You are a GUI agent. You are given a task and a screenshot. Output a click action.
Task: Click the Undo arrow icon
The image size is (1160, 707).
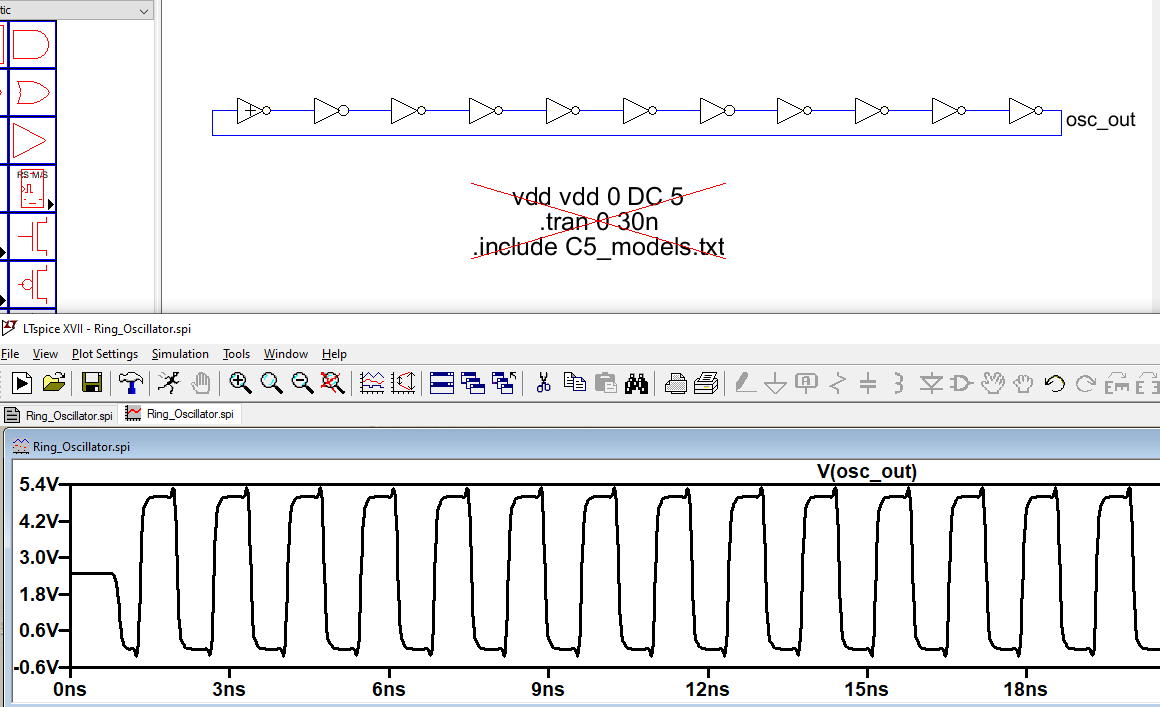click(1054, 383)
